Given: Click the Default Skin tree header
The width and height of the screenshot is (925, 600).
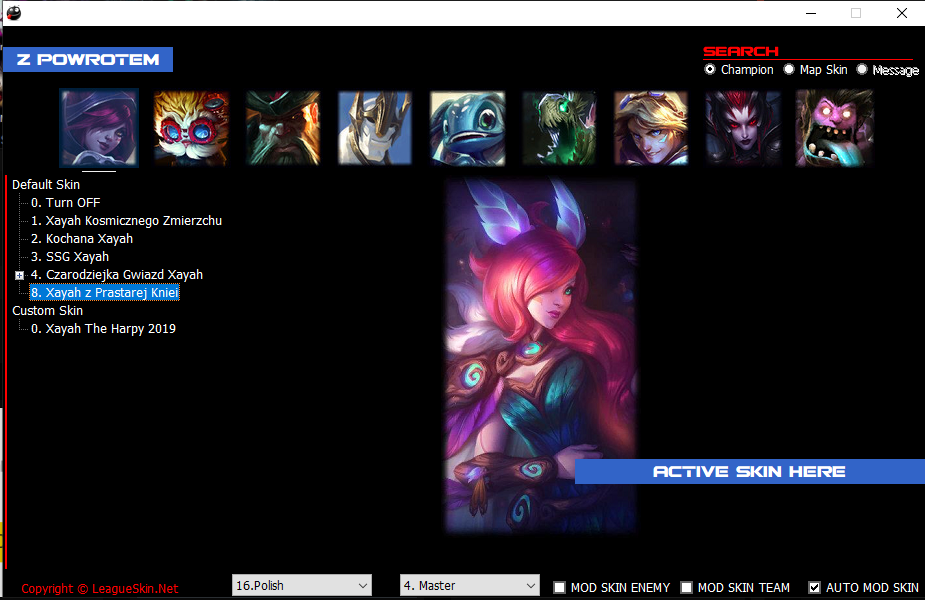Looking at the screenshot, I should click(x=46, y=185).
